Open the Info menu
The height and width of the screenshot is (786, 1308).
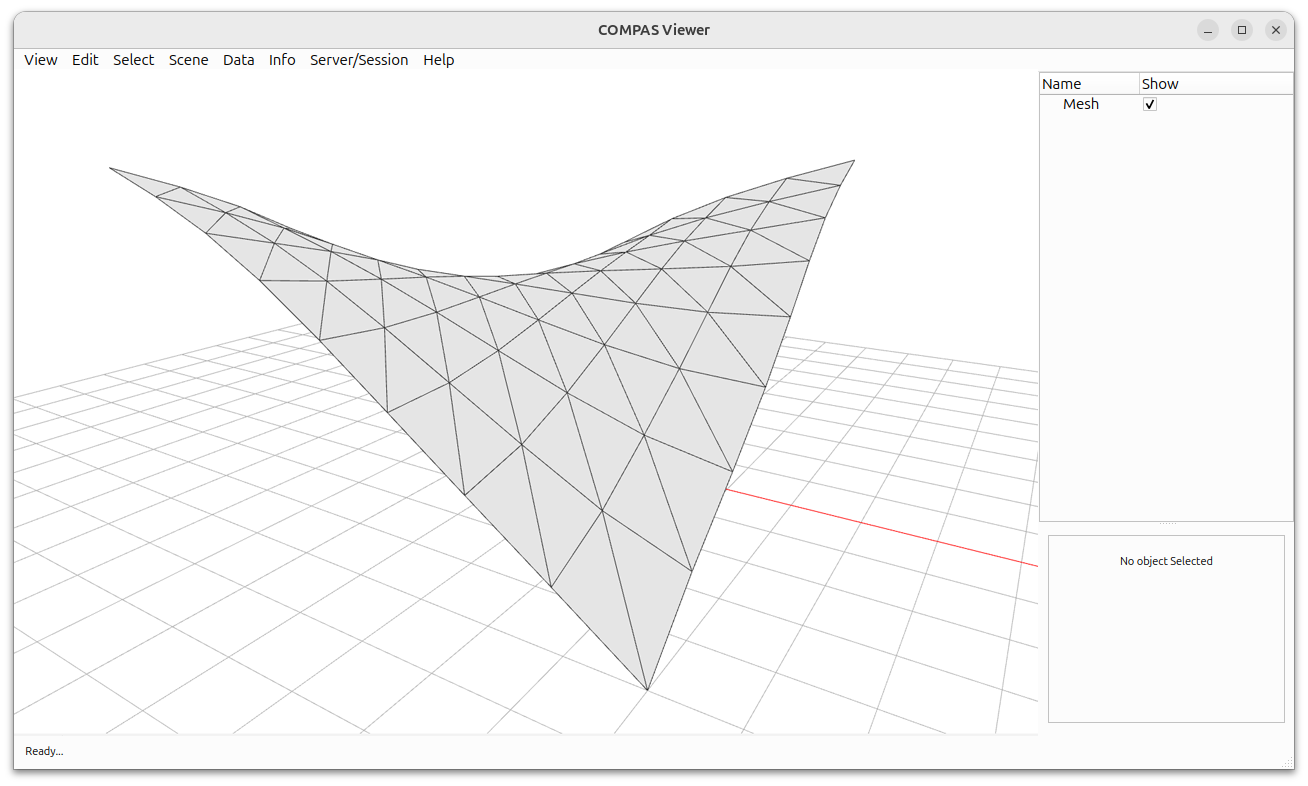tap(281, 60)
